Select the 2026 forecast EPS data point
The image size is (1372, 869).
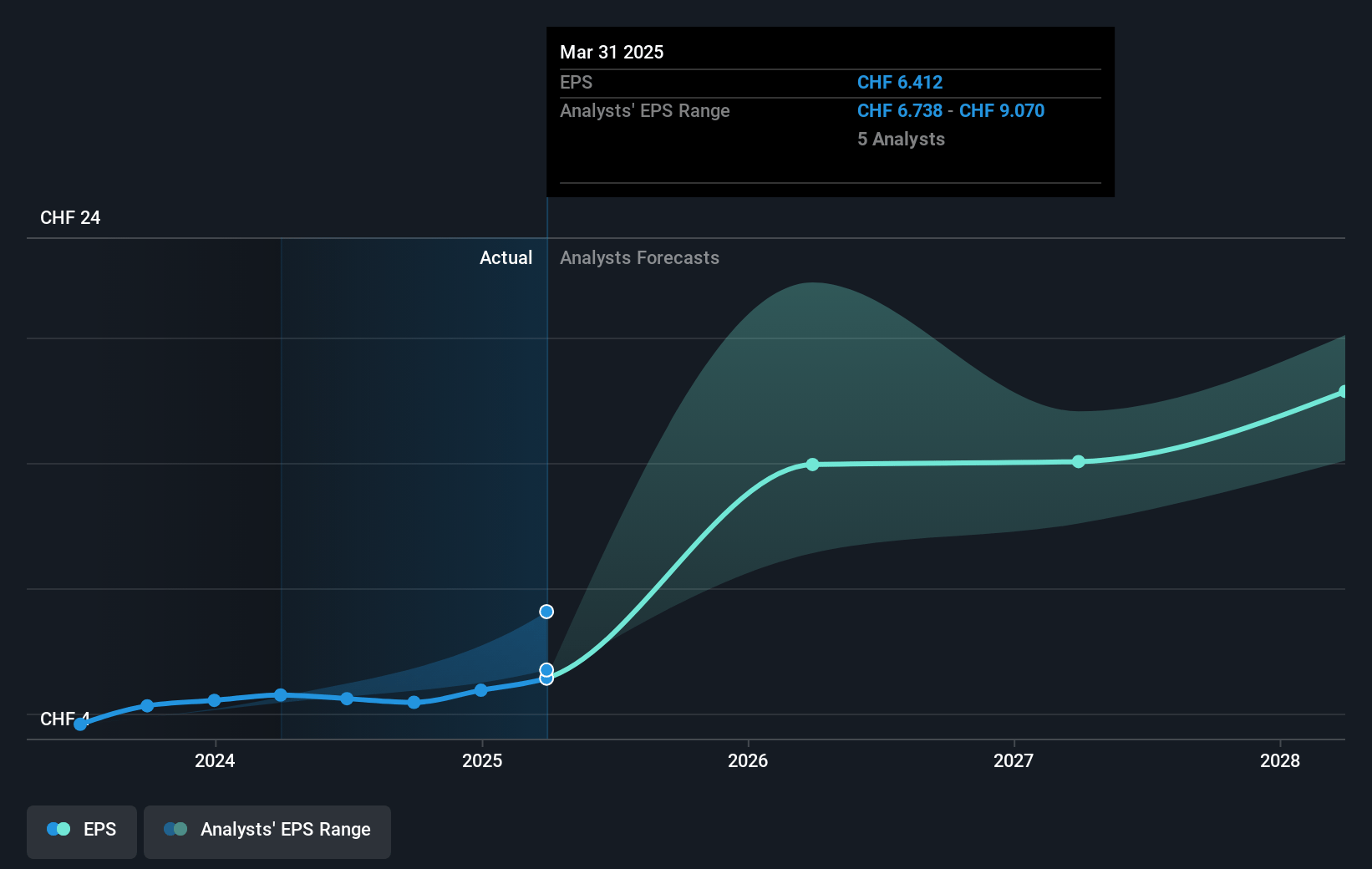(812, 465)
